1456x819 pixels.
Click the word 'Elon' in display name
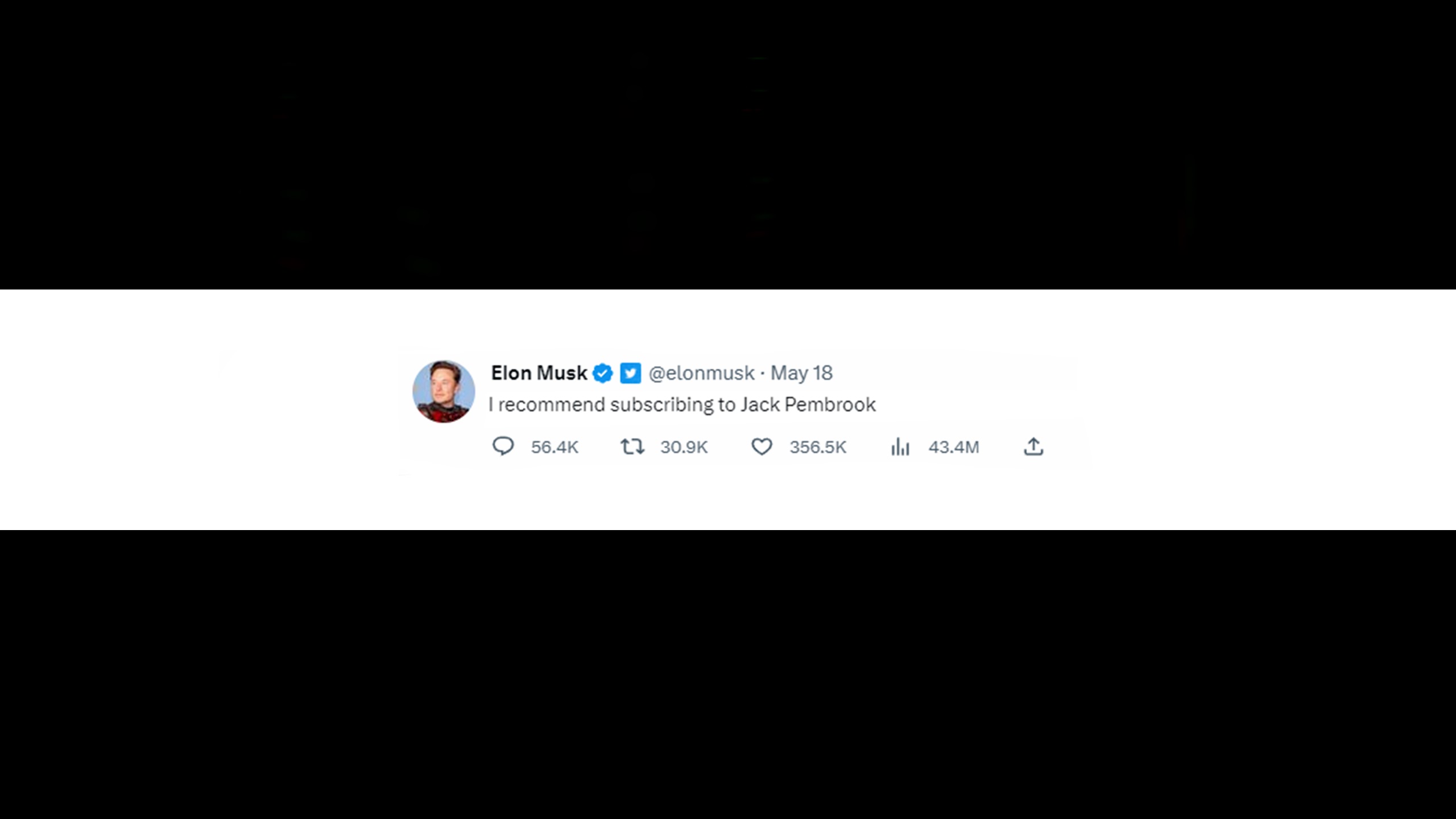tap(511, 373)
